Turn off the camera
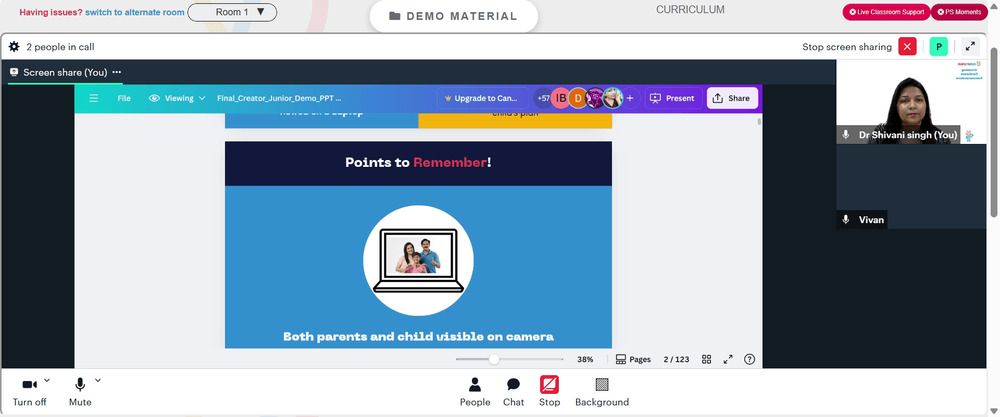The image size is (1000, 417). click(29, 391)
